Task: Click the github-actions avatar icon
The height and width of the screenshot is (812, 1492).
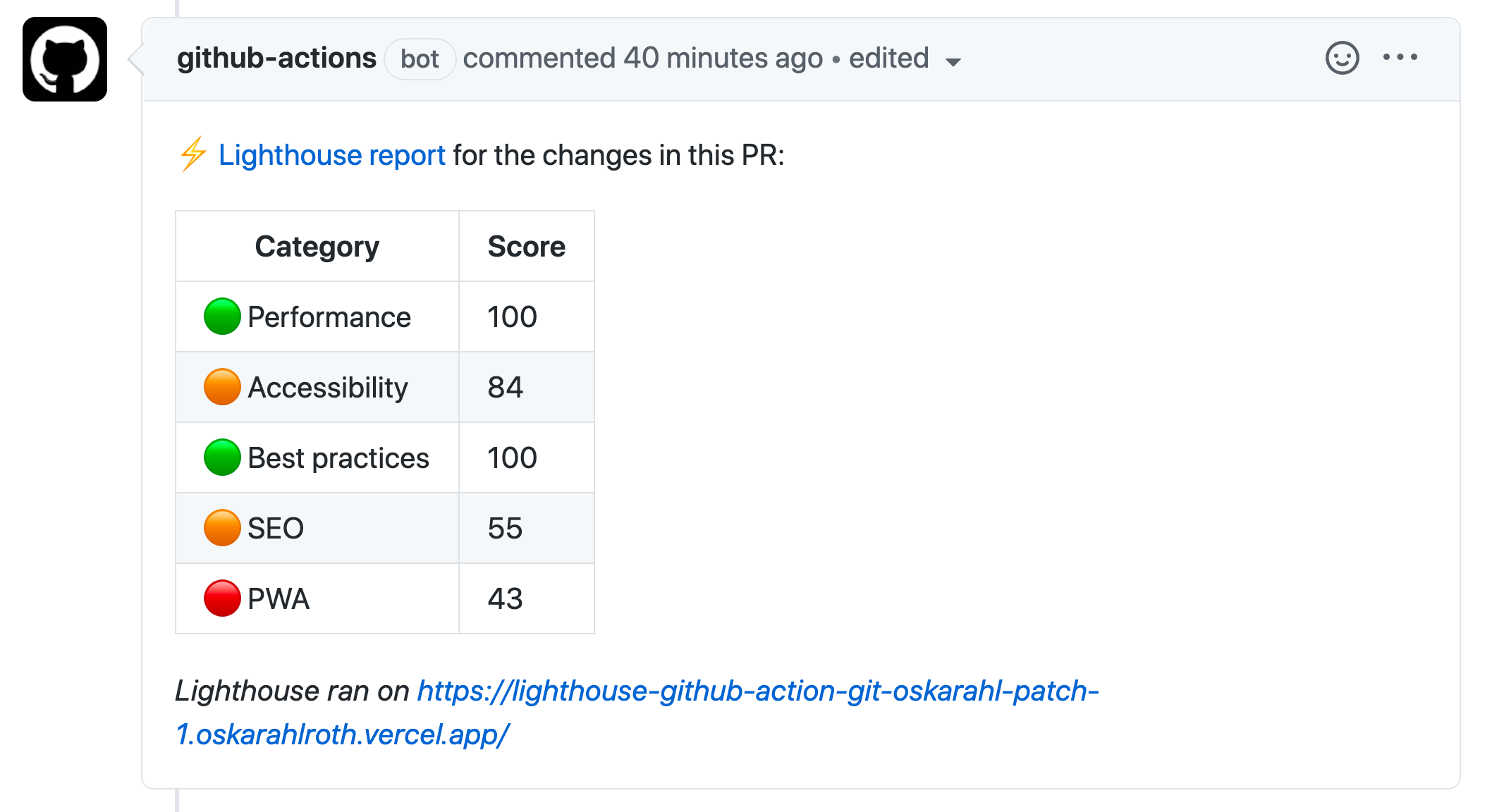Action: pyautogui.click(x=65, y=59)
